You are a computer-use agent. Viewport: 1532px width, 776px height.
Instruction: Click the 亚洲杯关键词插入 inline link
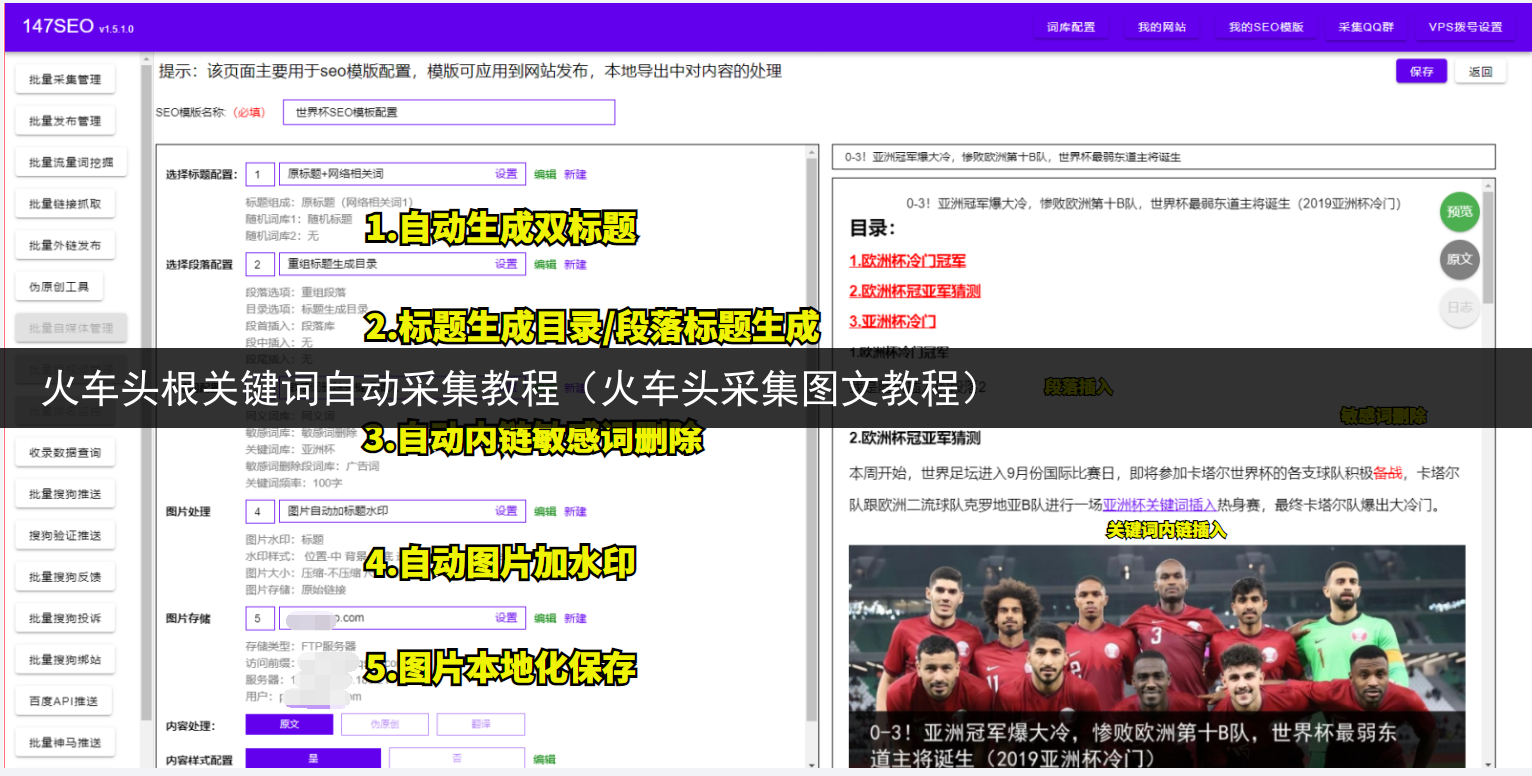pos(1160,505)
